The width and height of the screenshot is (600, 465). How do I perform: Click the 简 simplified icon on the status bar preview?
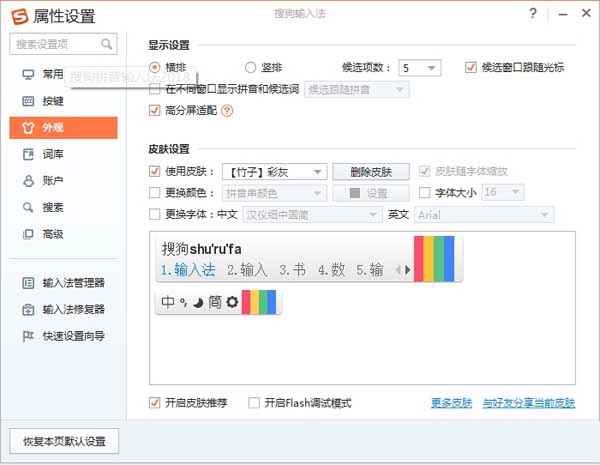tap(215, 302)
